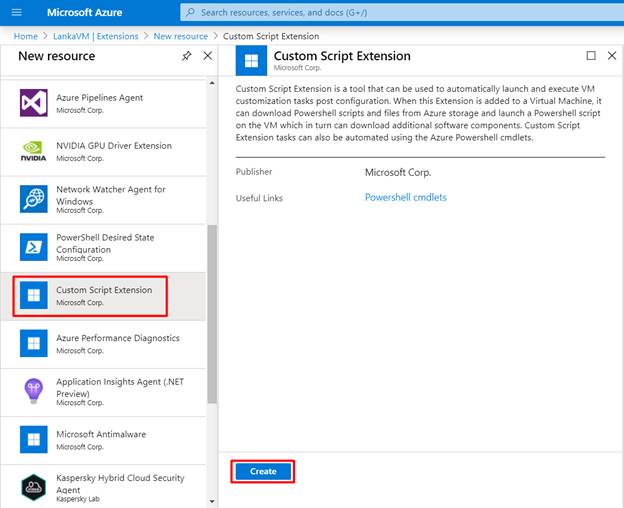The width and height of the screenshot is (624, 508).
Task: Open New resource breadcrumb link
Action: pyautogui.click(x=180, y=36)
